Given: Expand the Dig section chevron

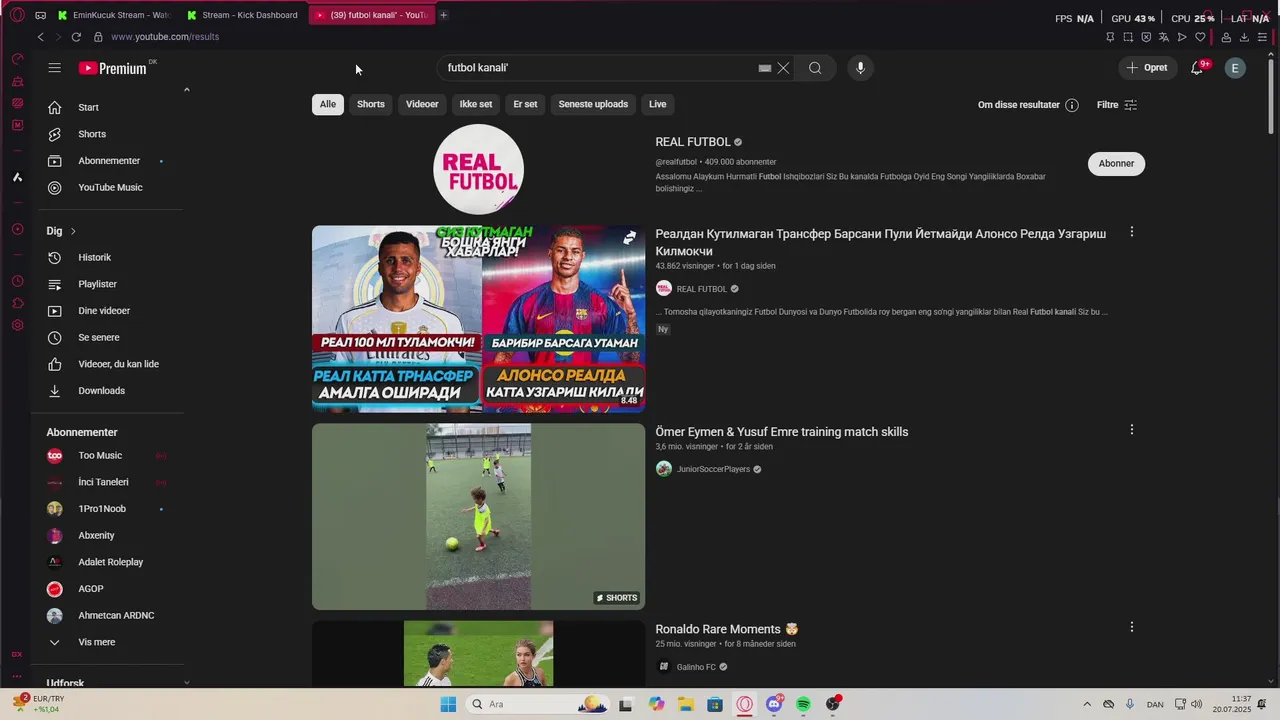Looking at the screenshot, I should (x=73, y=231).
